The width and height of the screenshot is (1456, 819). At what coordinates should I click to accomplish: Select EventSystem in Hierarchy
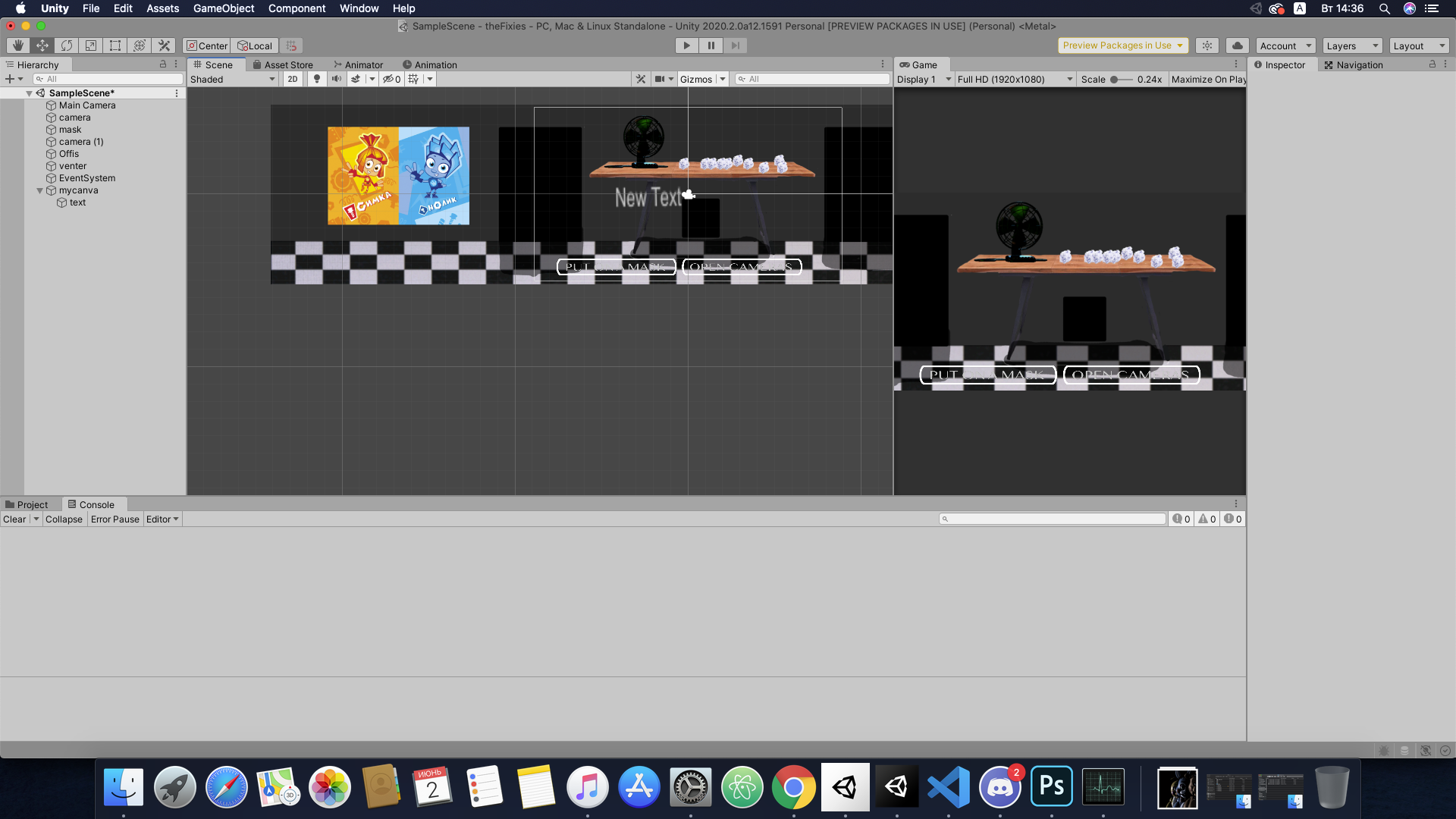(x=87, y=178)
